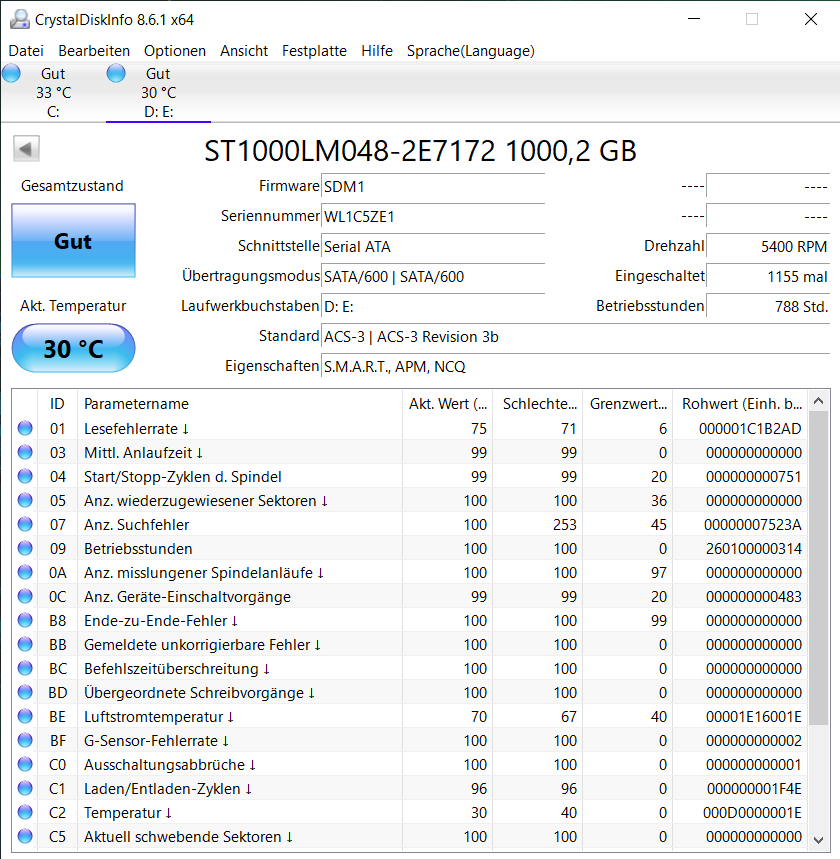This screenshot has width=840, height=859.
Task: Click the blue health orb for drive D: E:
Action: (x=116, y=73)
